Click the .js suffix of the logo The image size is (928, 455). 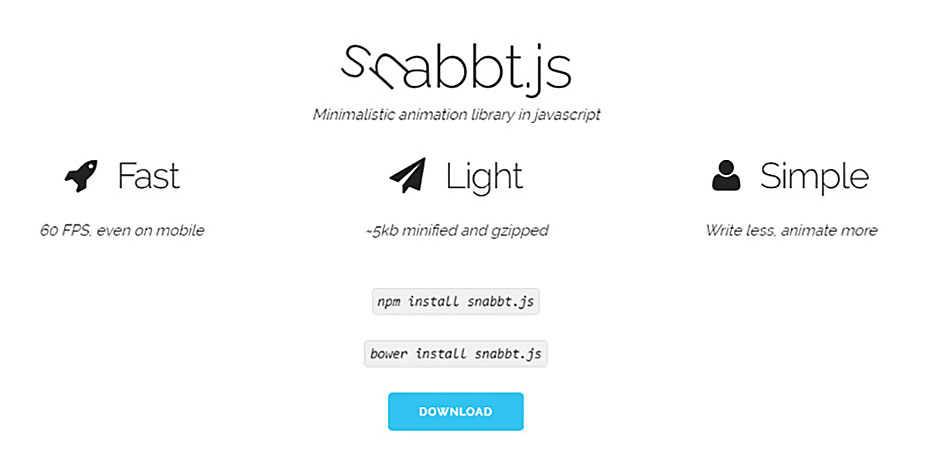pos(548,70)
